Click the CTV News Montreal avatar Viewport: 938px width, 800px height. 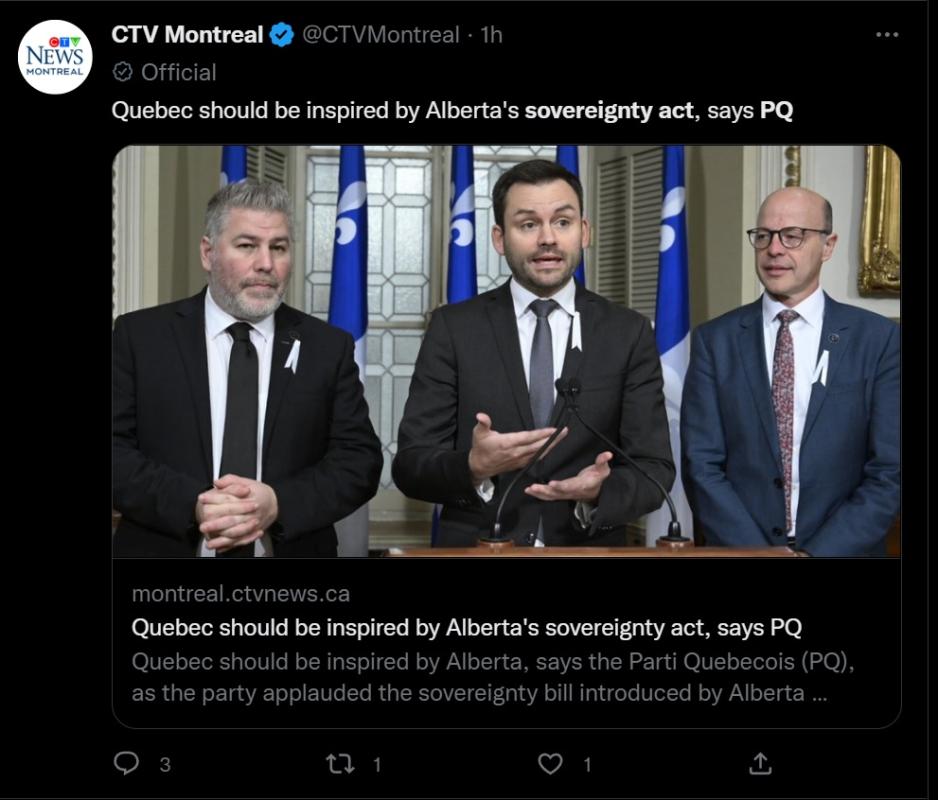[x=56, y=57]
